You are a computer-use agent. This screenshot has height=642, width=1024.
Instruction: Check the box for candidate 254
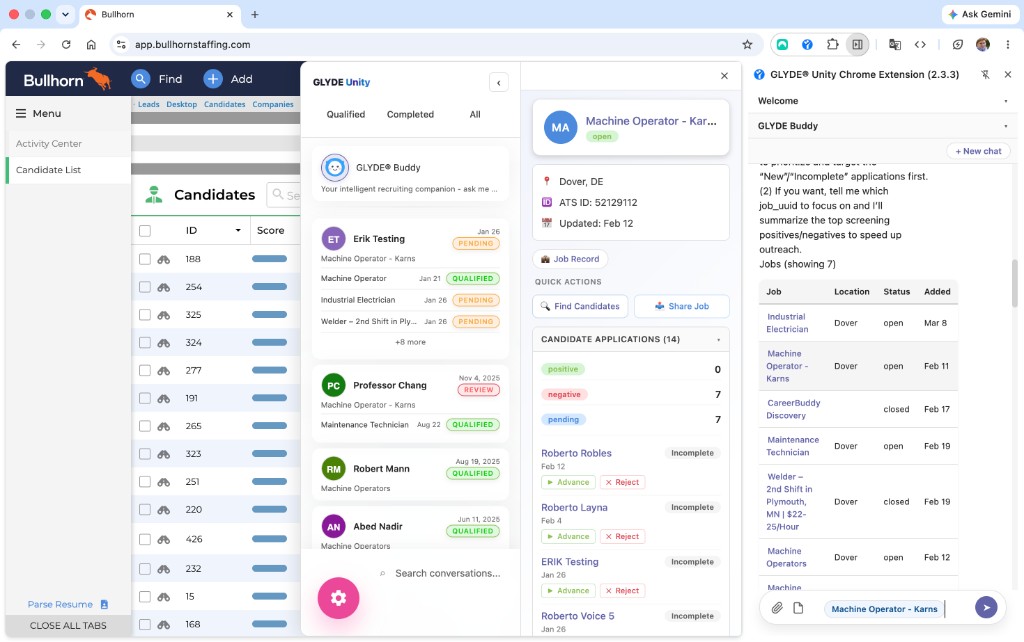pyautogui.click(x=145, y=287)
